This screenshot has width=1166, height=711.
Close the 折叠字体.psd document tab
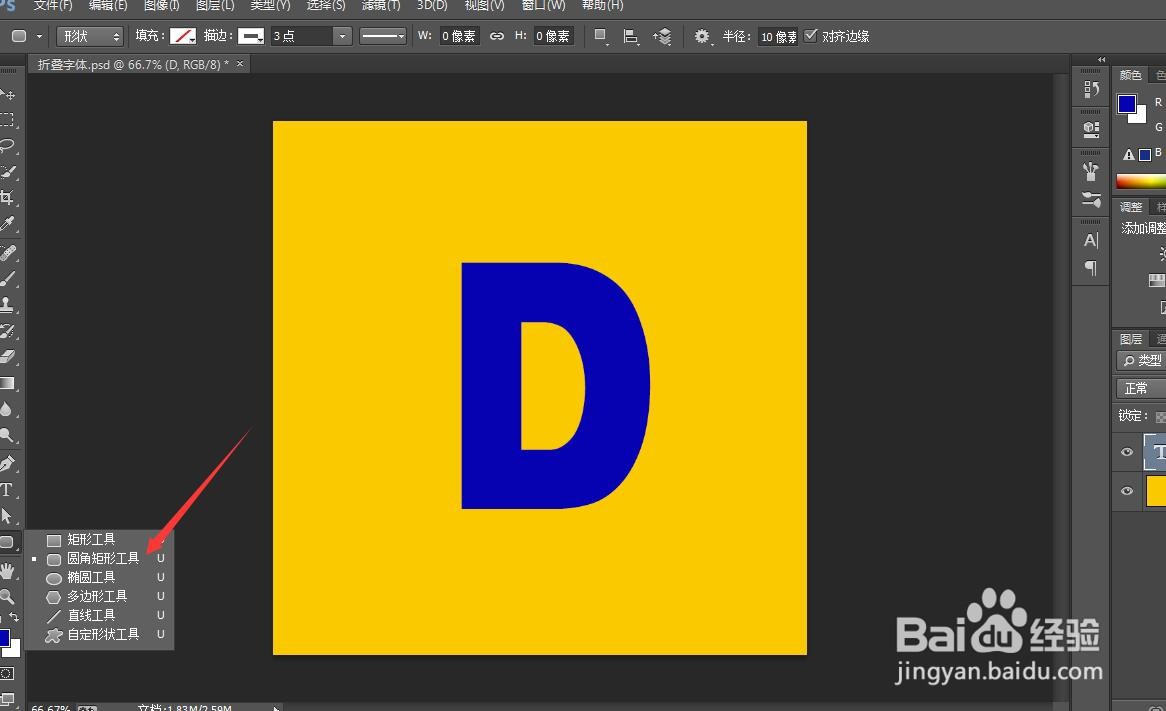point(240,64)
